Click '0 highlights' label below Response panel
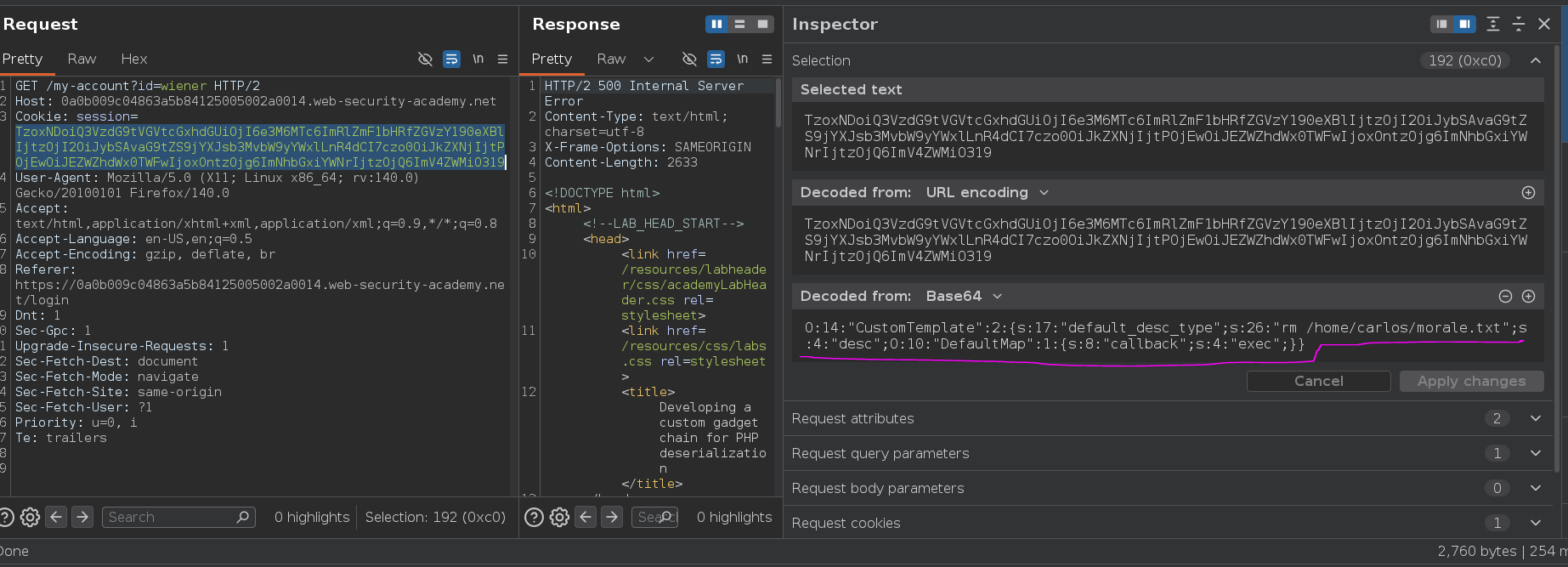 [734, 517]
